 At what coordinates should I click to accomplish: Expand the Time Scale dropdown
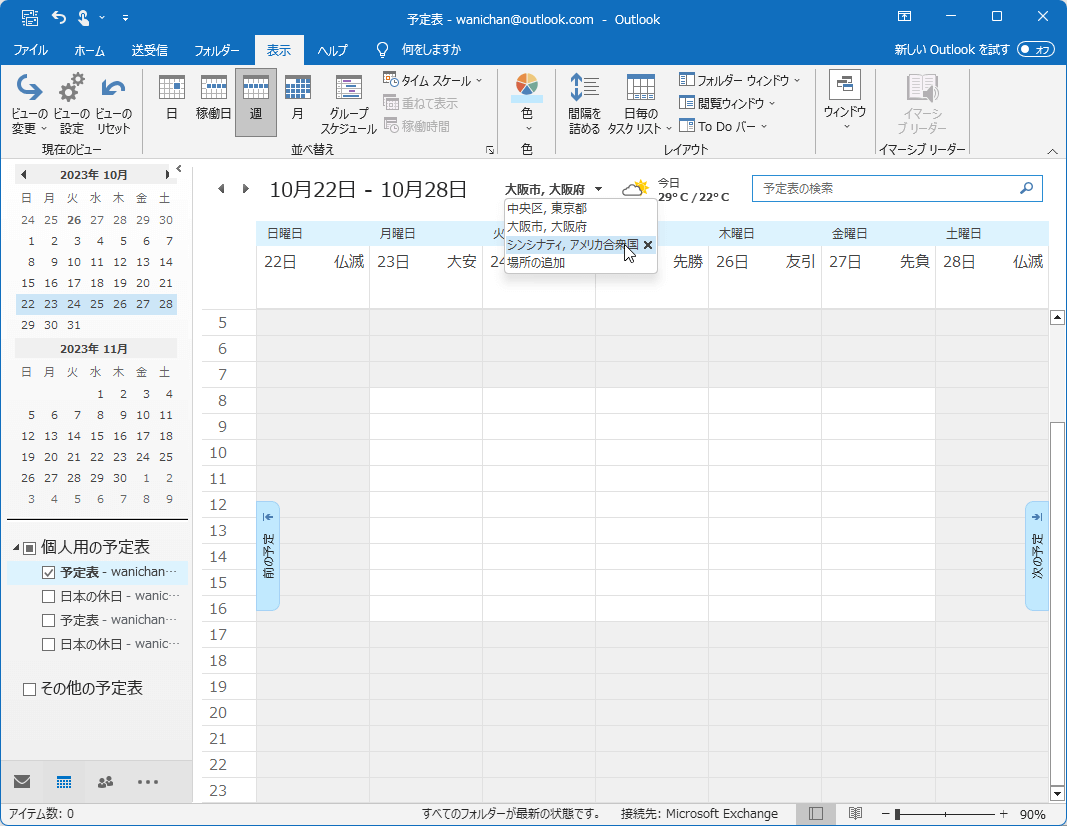click(x=433, y=80)
